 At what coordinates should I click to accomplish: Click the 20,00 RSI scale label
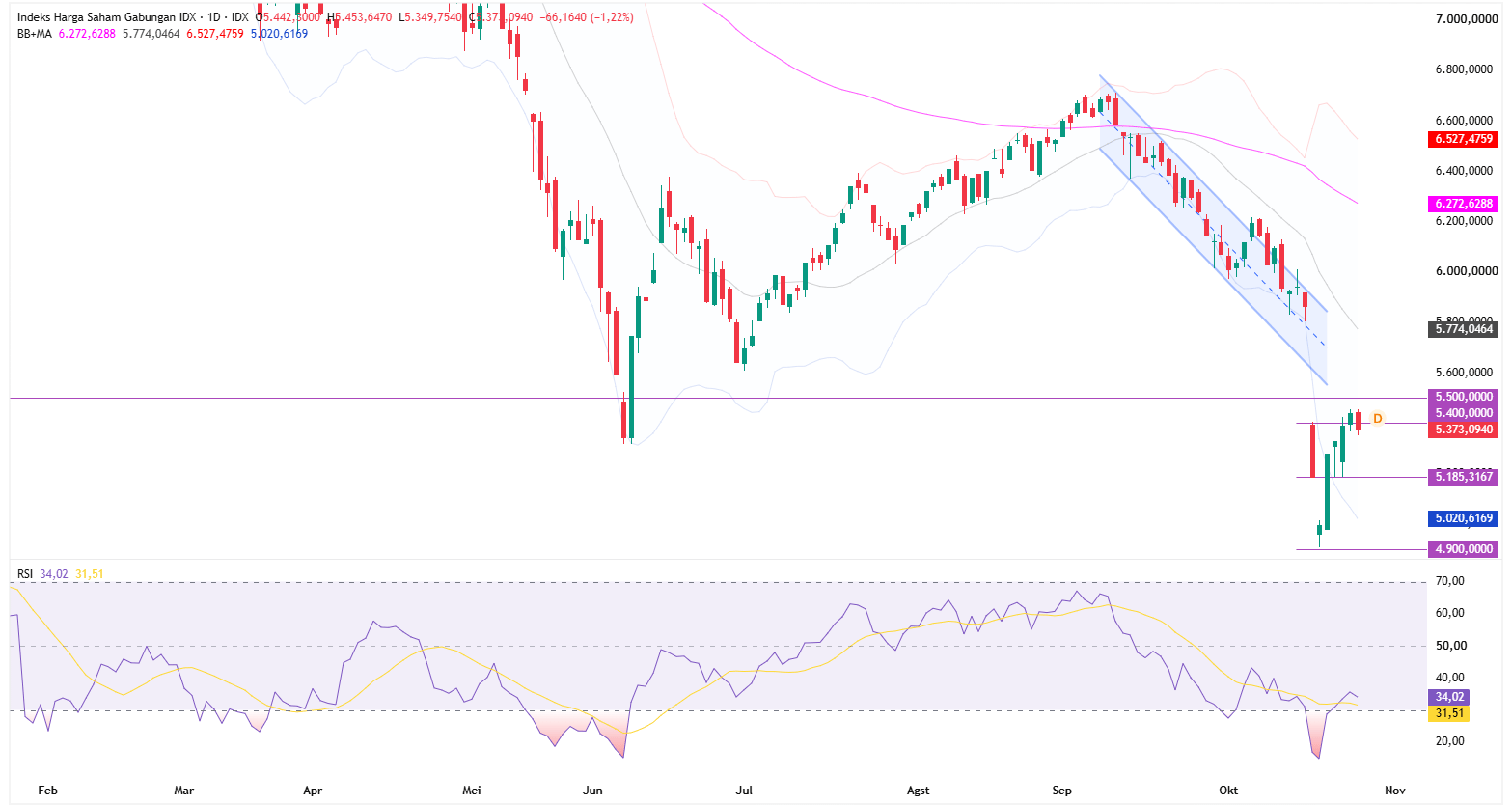click(x=1450, y=741)
